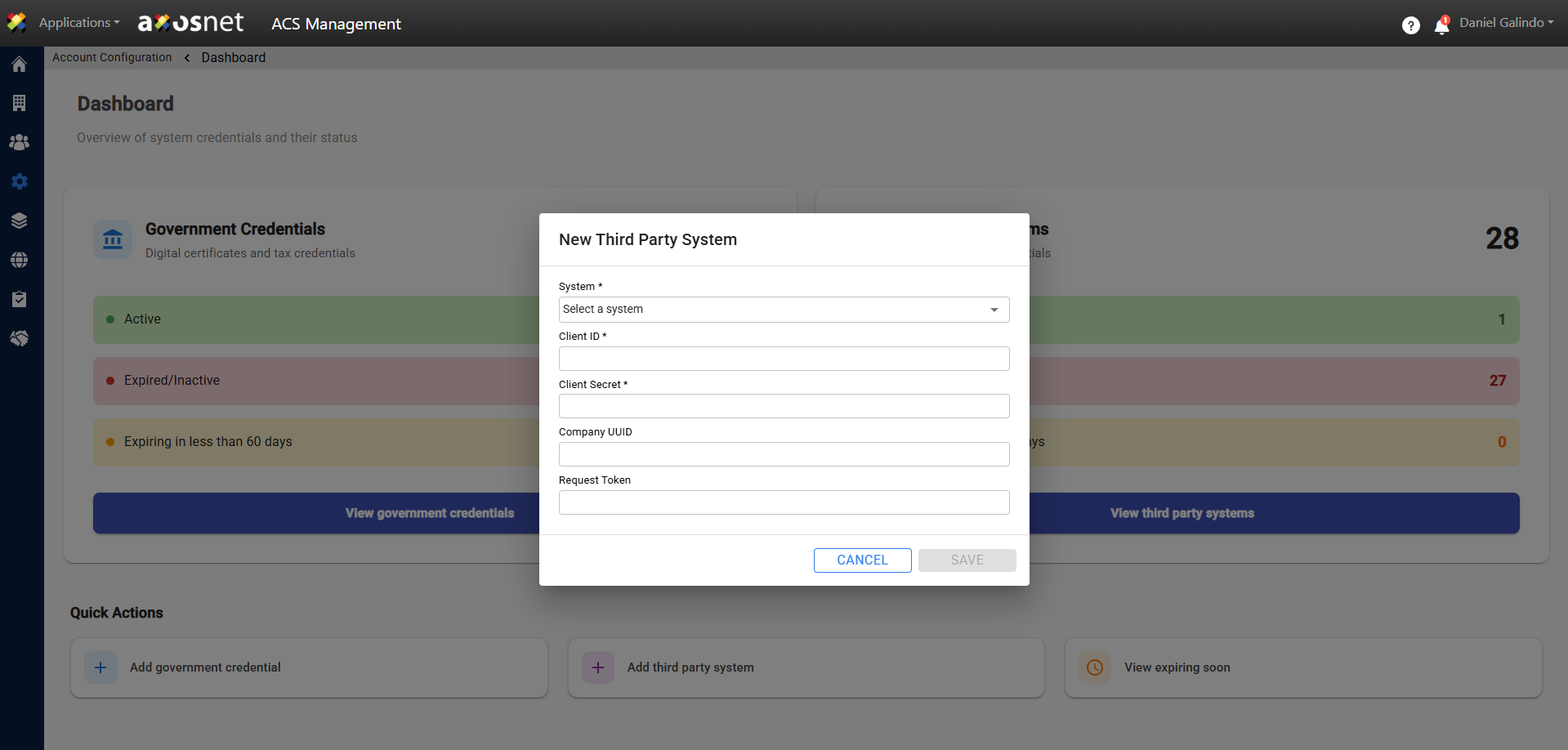Open the help question mark icon

tap(1410, 25)
